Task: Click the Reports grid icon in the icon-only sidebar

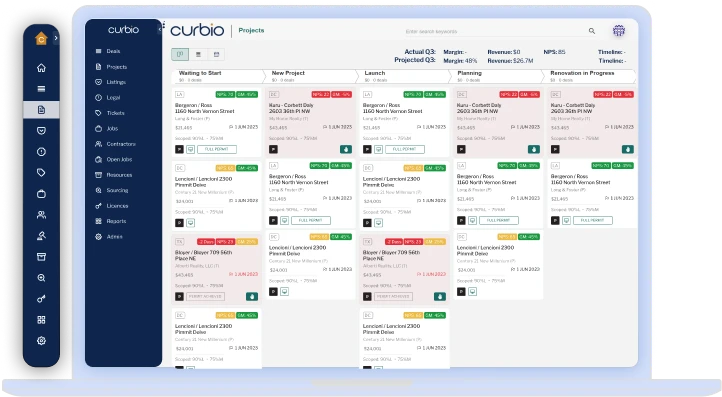Action: [41, 320]
